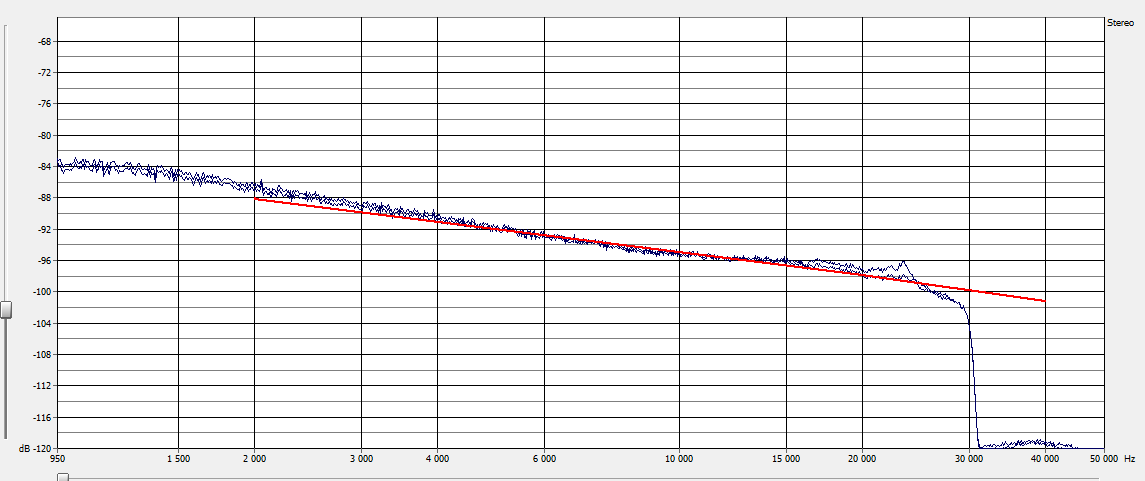
Task: Click the 4 000 frequency axis label
Action: (437, 459)
